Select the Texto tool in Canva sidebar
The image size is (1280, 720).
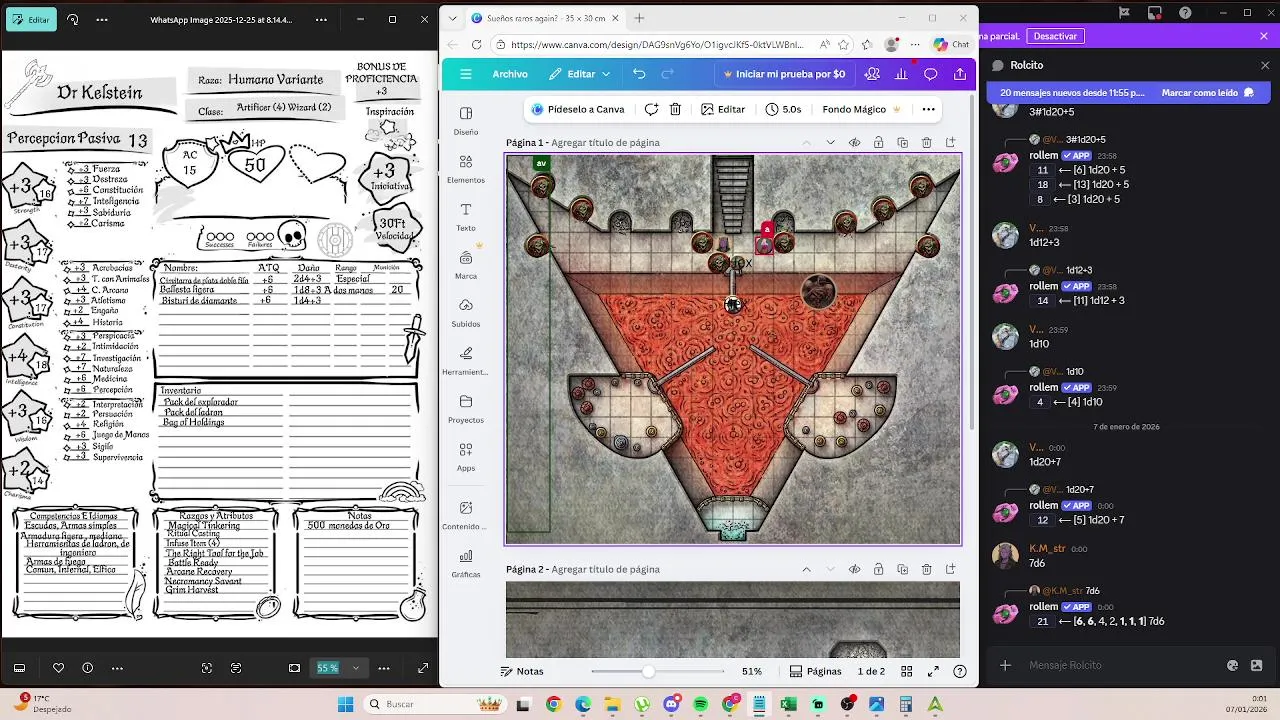(466, 216)
